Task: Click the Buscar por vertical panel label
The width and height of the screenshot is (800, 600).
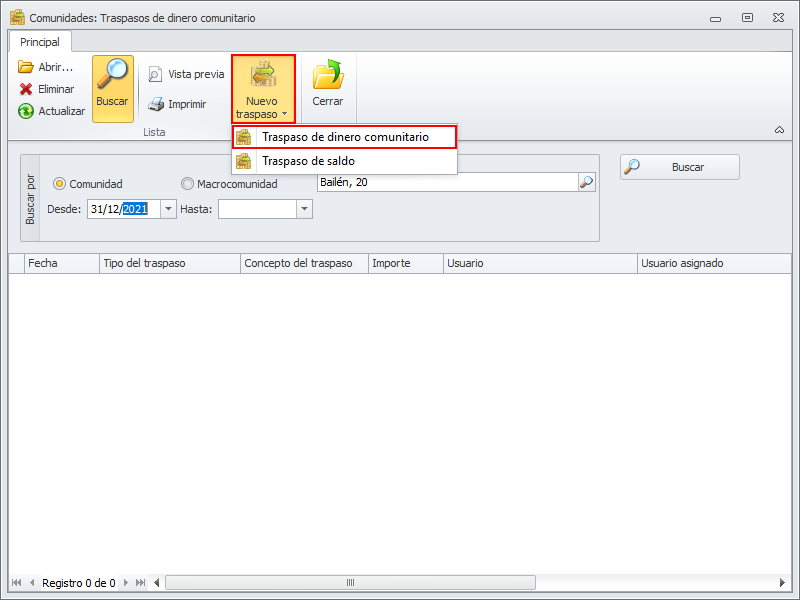Action: [x=30, y=199]
